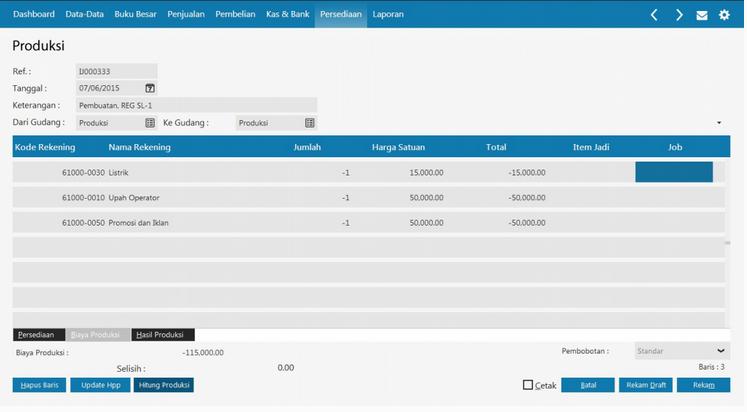Screen dimensions: 747x412
Task: Open the Laporan menu
Action: (x=388, y=15)
